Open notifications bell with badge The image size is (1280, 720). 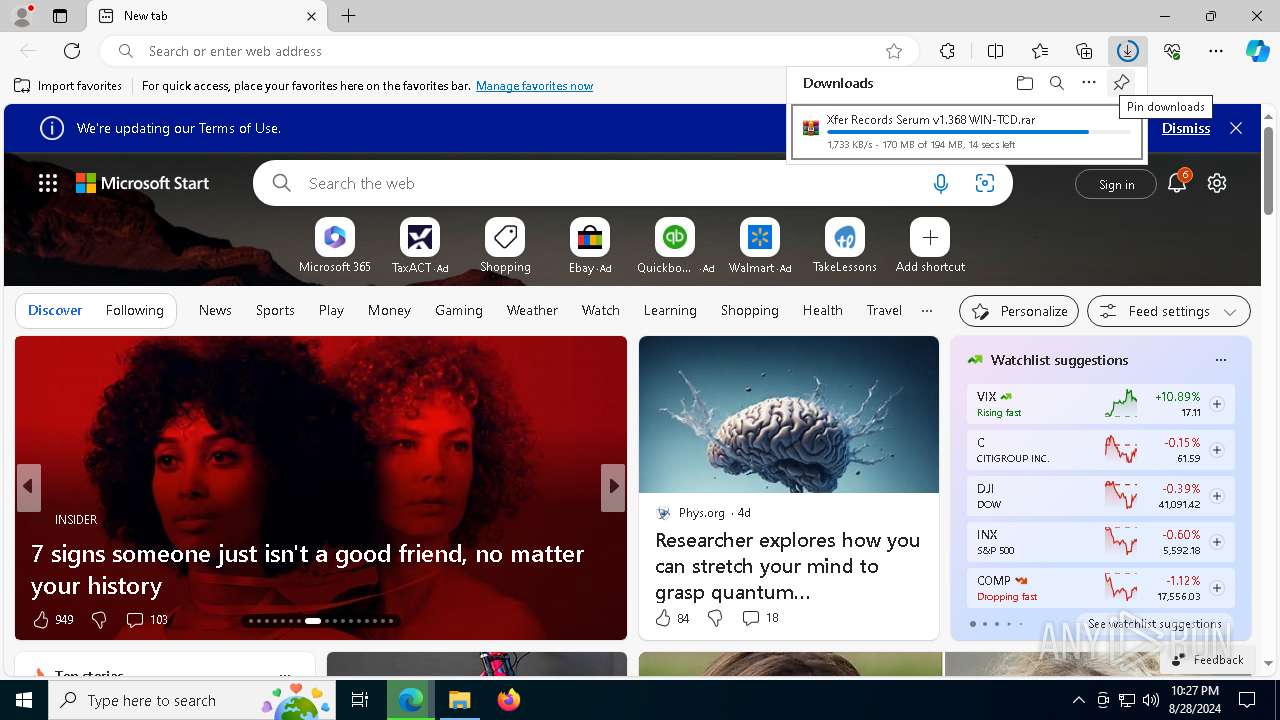[x=1177, y=183]
